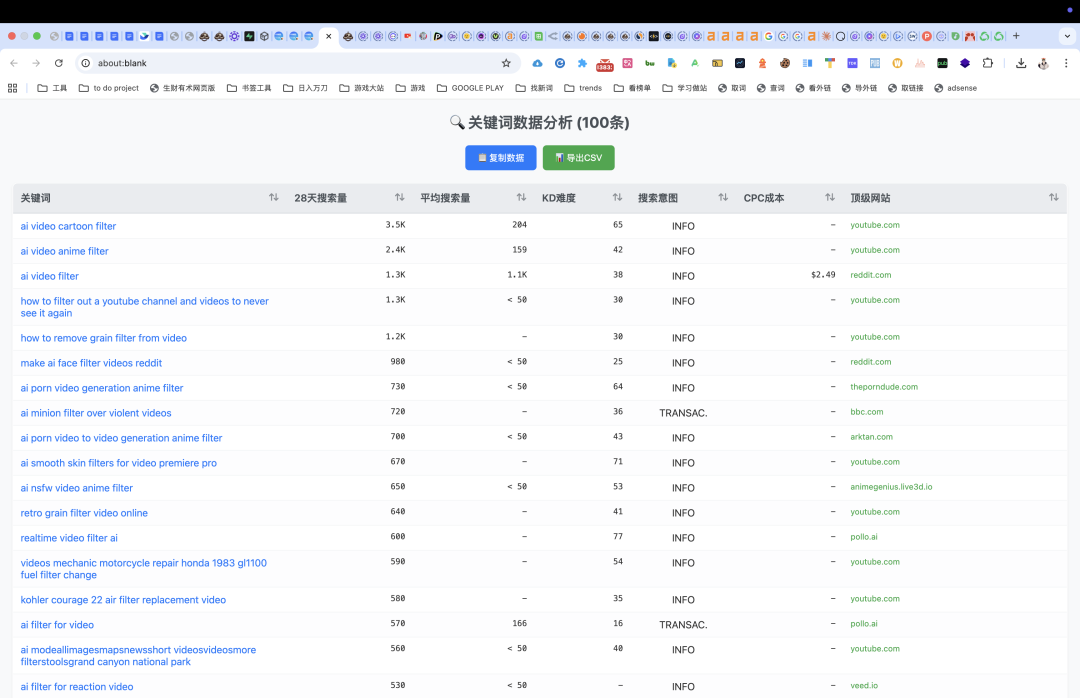Screen dimensions: 1080x698
Task: Switch to the Google G tab
Action: 769,36
